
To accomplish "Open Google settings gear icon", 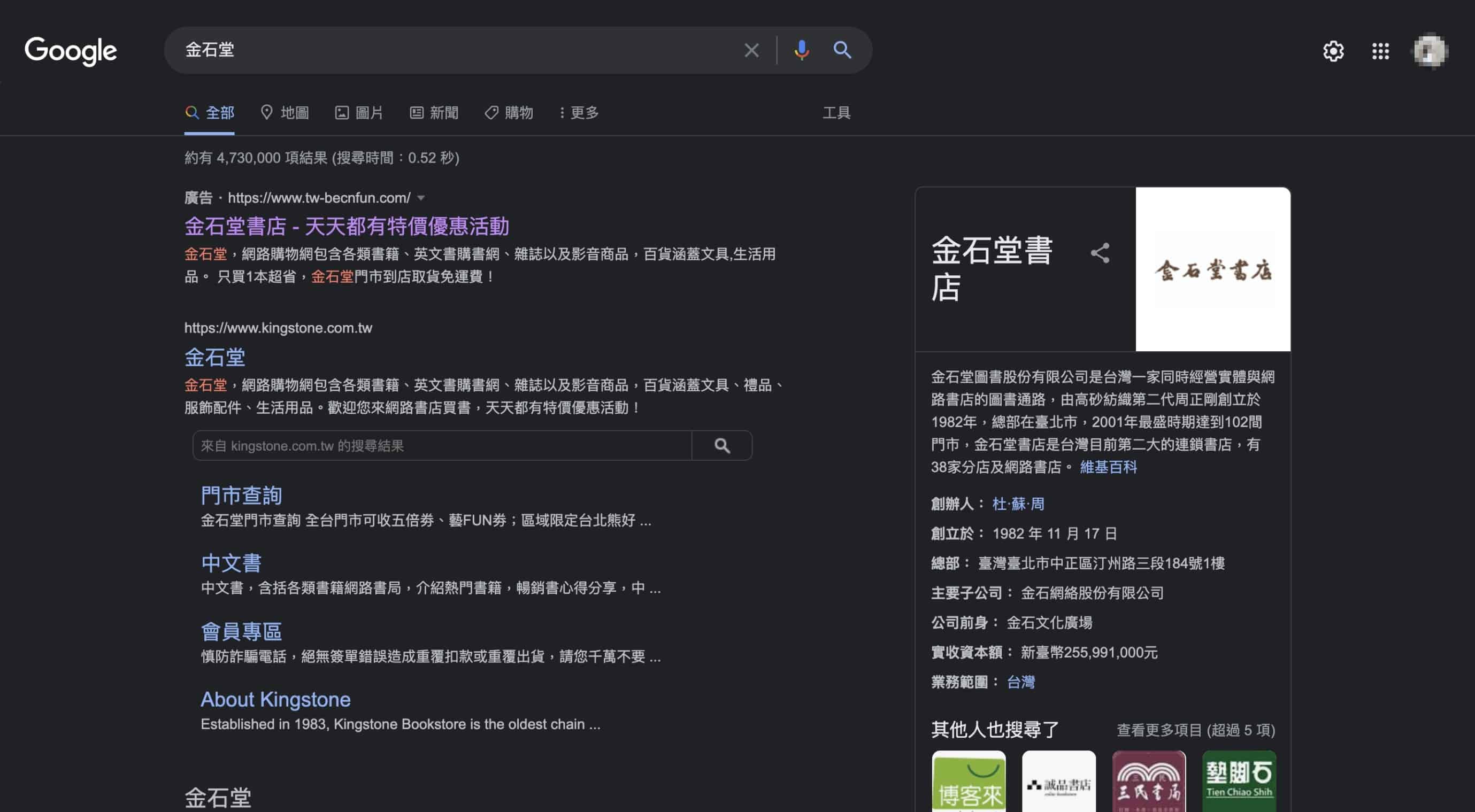I will [1333, 51].
